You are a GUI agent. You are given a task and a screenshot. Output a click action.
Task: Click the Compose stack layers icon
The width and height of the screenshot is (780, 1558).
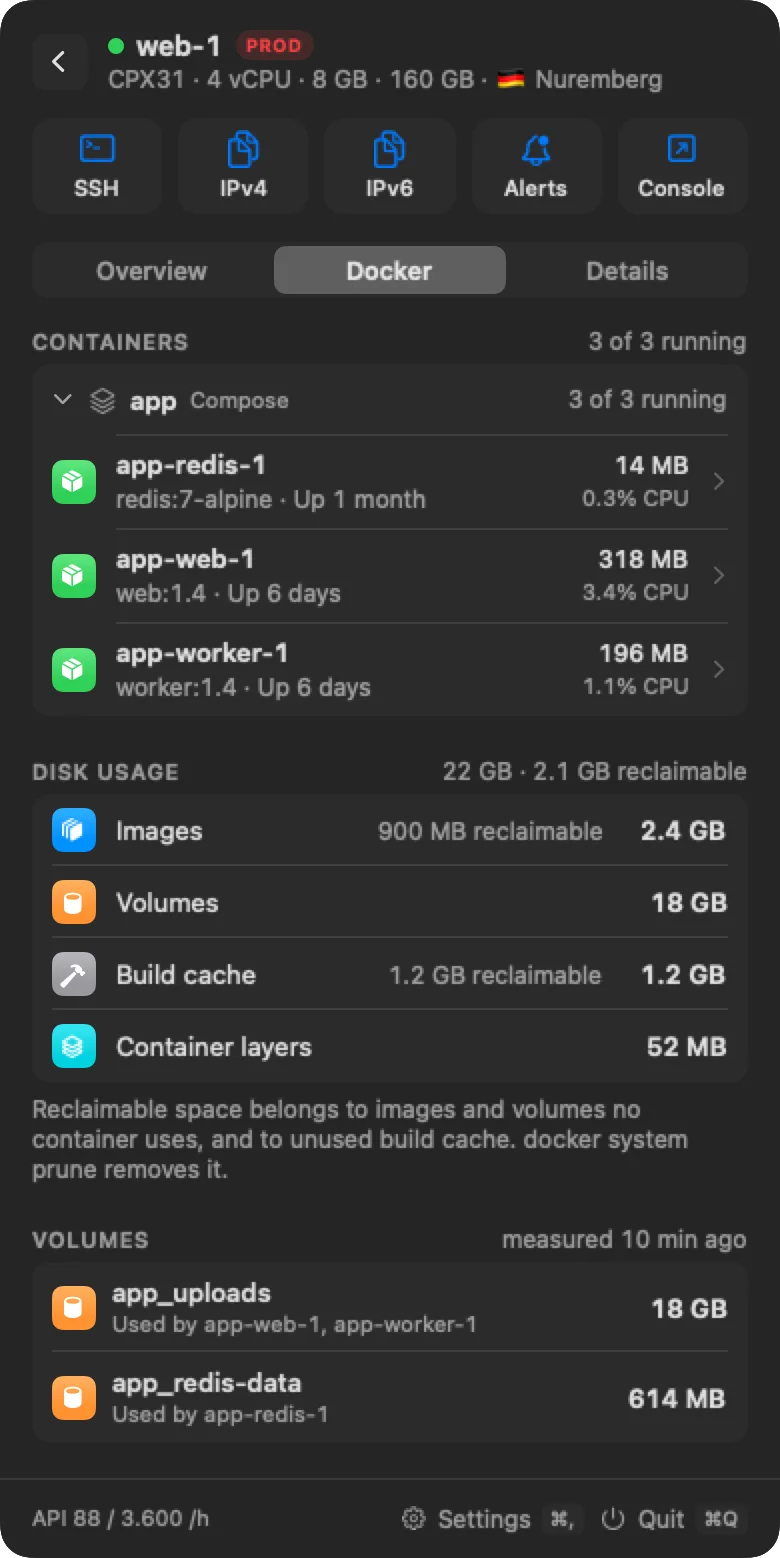(x=102, y=401)
